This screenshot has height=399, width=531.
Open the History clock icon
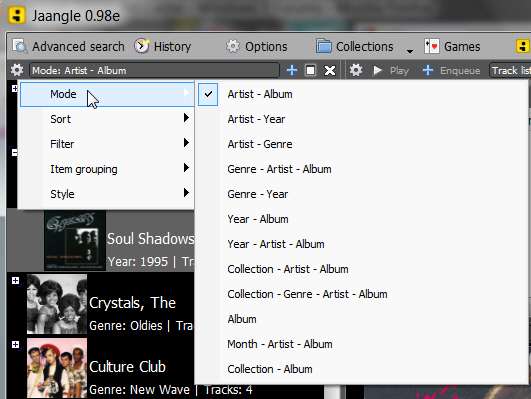click(x=142, y=46)
